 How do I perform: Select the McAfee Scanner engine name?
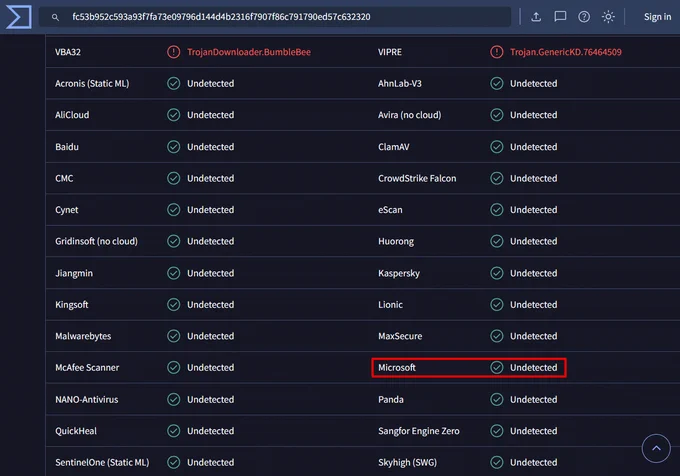(87, 368)
